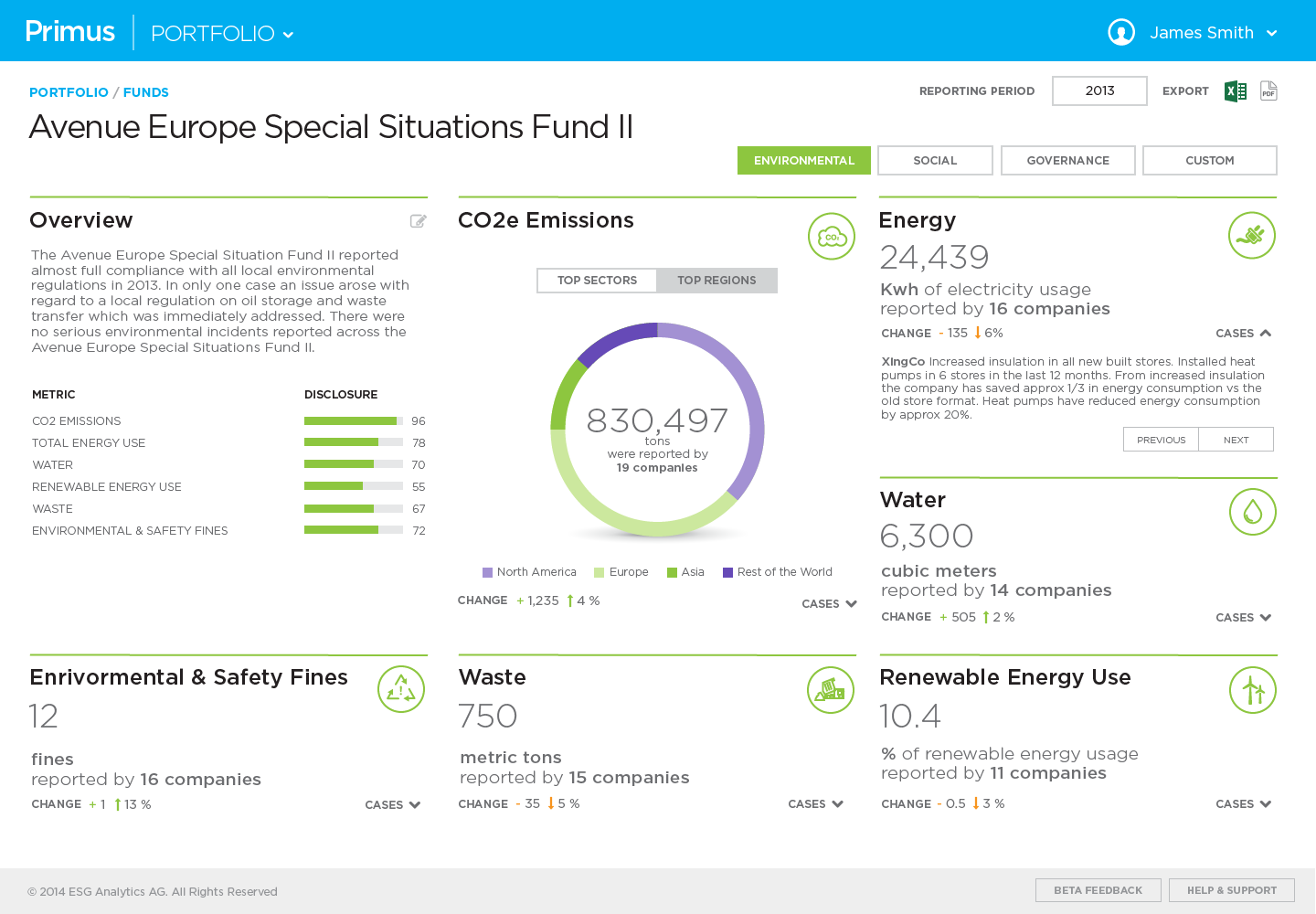Switch to the SOCIAL tab
This screenshot has height=914, width=1316.
[935, 160]
